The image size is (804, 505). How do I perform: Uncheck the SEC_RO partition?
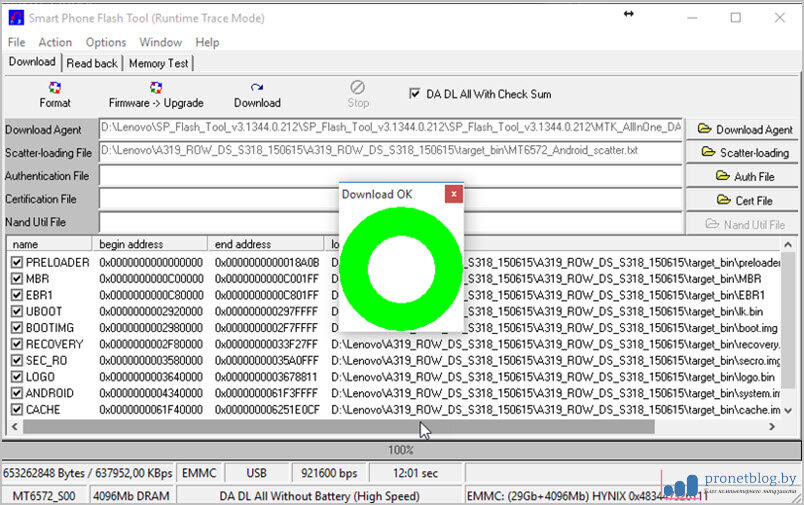pos(17,360)
